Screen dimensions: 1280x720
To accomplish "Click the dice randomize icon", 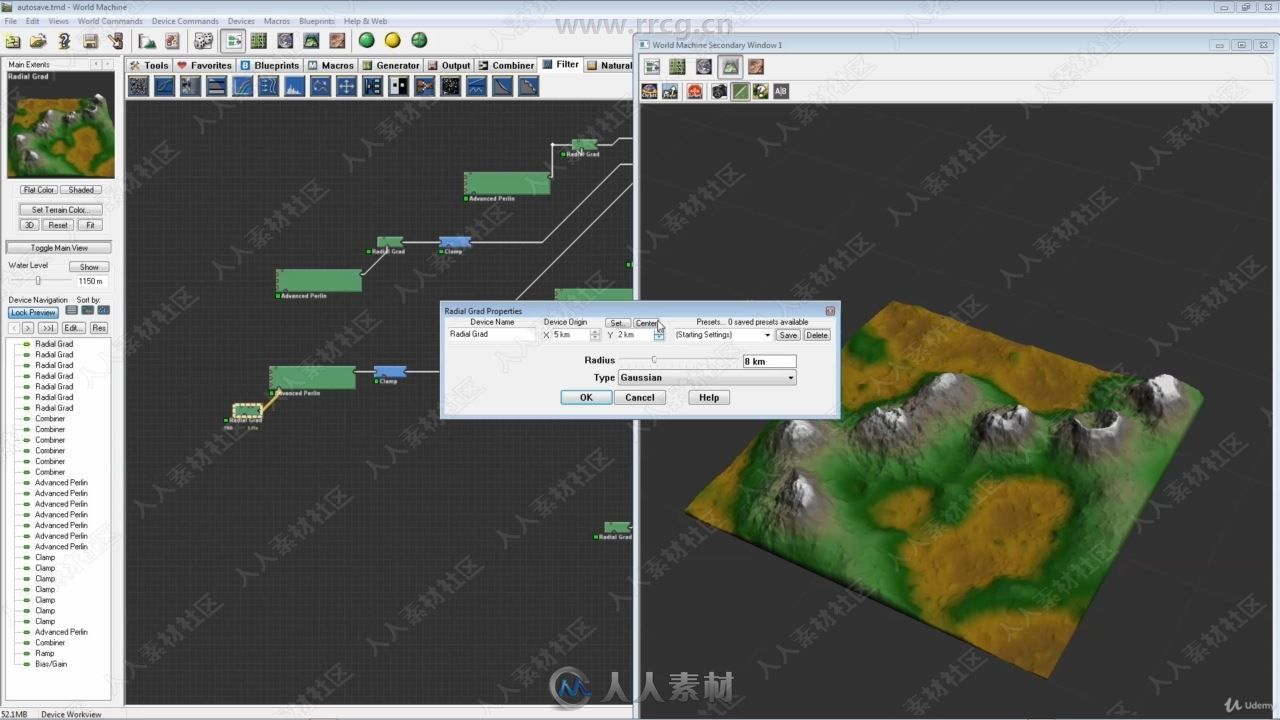I will (203, 41).
